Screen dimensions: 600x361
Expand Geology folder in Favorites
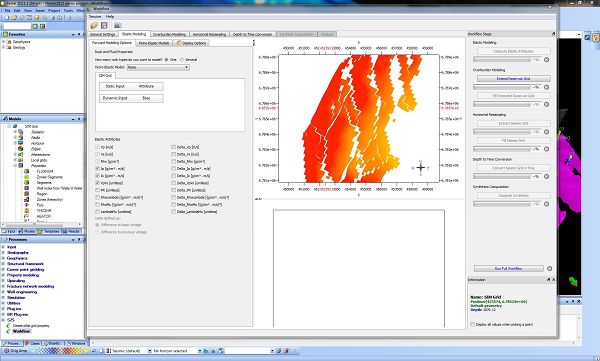[3, 47]
